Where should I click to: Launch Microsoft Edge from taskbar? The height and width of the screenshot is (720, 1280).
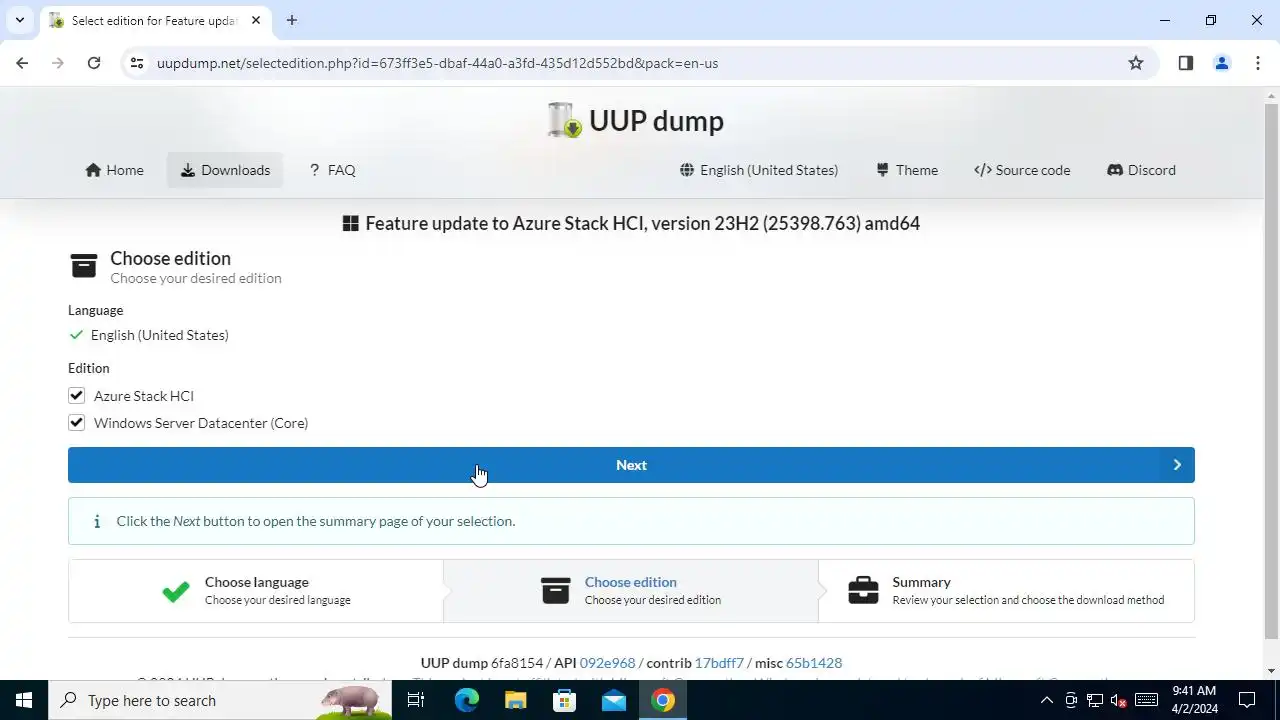(x=467, y=700)
